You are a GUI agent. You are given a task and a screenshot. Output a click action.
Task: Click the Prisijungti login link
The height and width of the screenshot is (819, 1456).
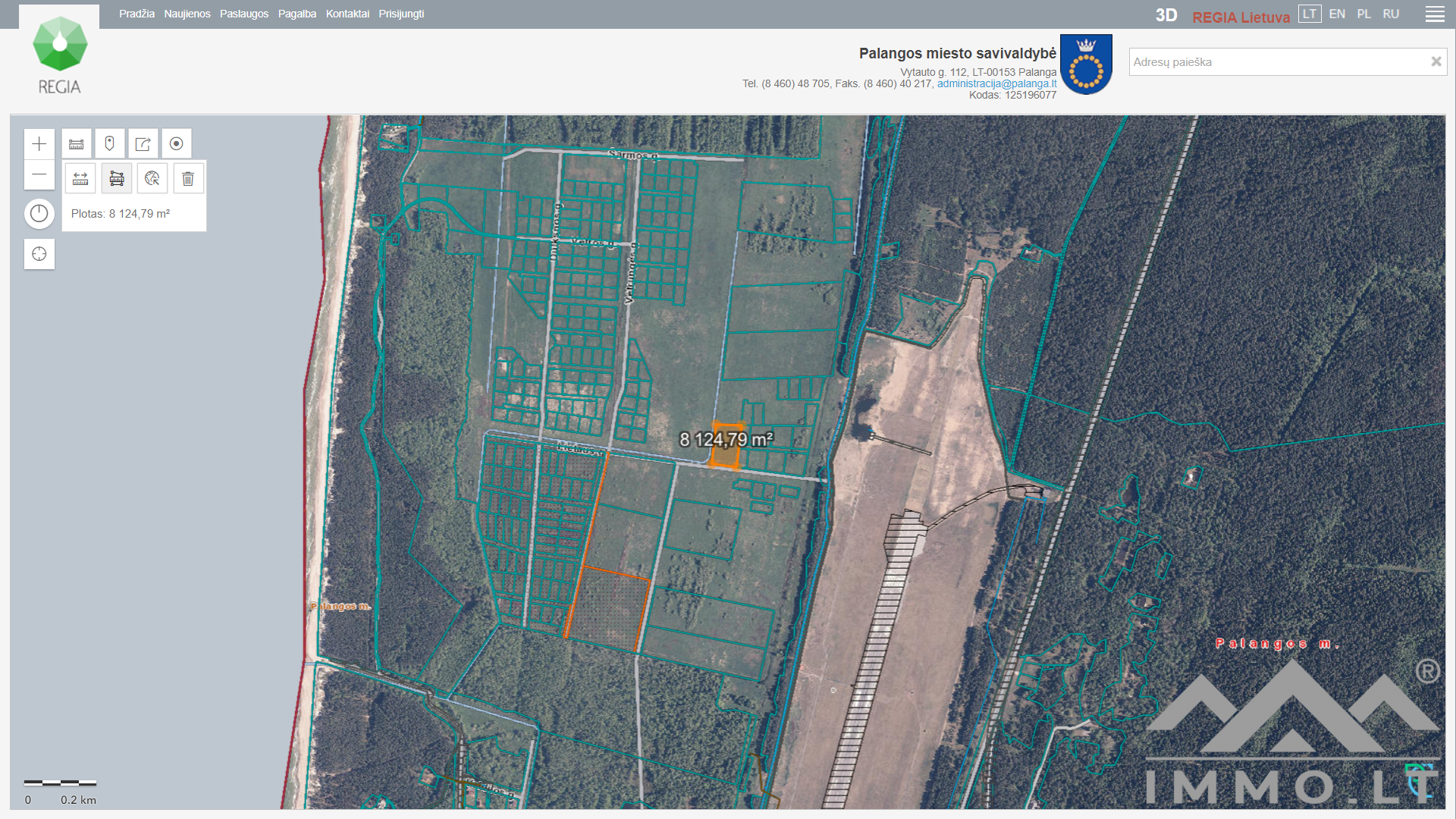pos(401,14)
